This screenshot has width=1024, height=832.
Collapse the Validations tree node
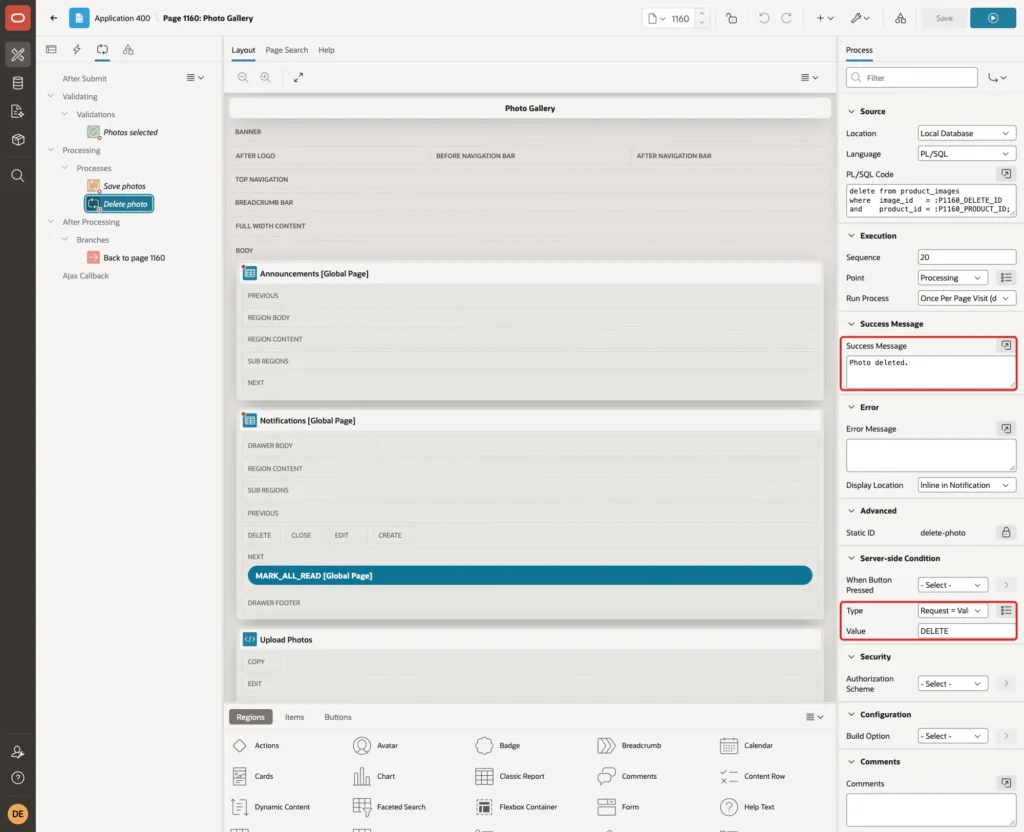pos(65,114)
